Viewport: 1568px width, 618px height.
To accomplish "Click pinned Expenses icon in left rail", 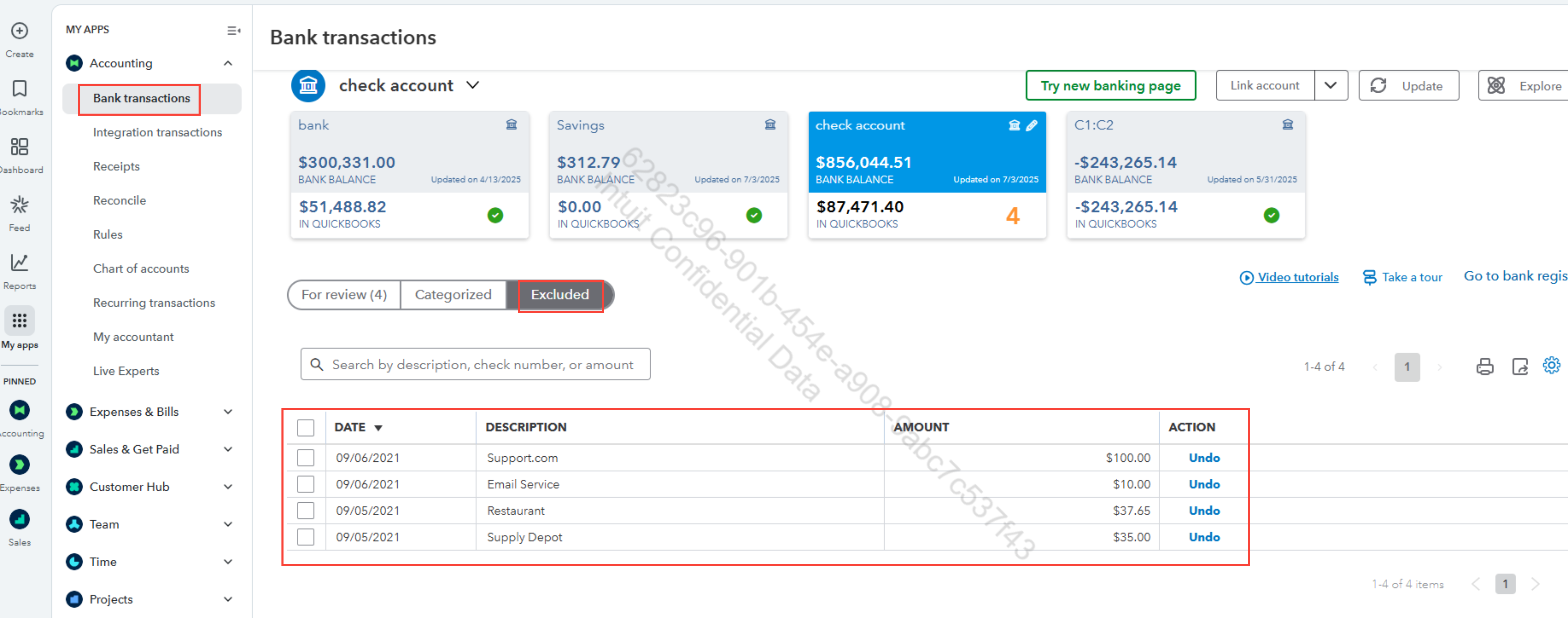I will coord(19,465).
